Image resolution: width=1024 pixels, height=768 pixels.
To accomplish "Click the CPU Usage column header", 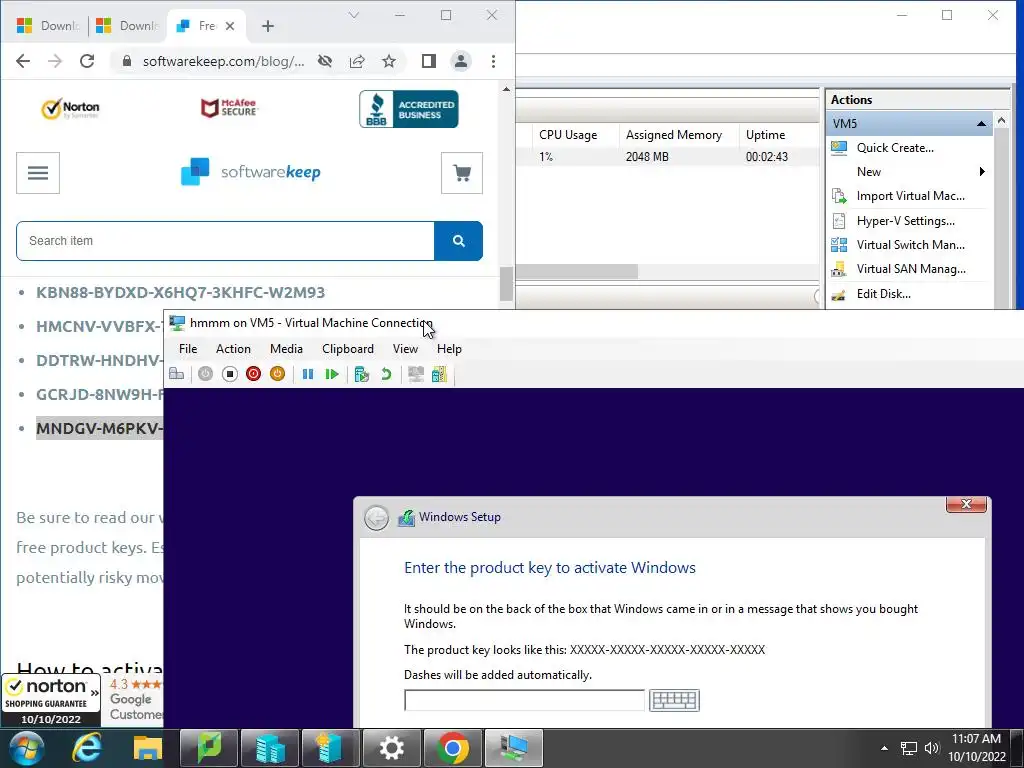I will tap(568, 135).
